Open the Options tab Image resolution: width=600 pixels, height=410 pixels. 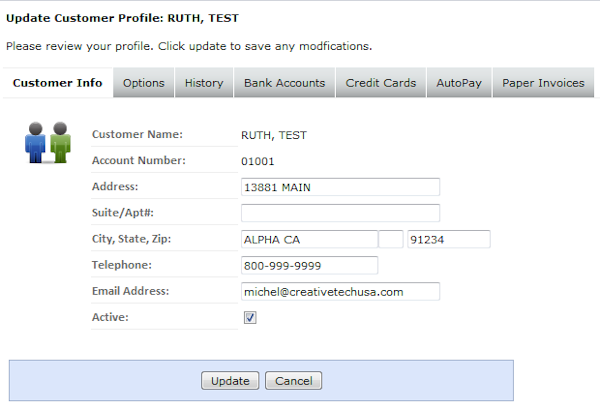coord(144,83)
